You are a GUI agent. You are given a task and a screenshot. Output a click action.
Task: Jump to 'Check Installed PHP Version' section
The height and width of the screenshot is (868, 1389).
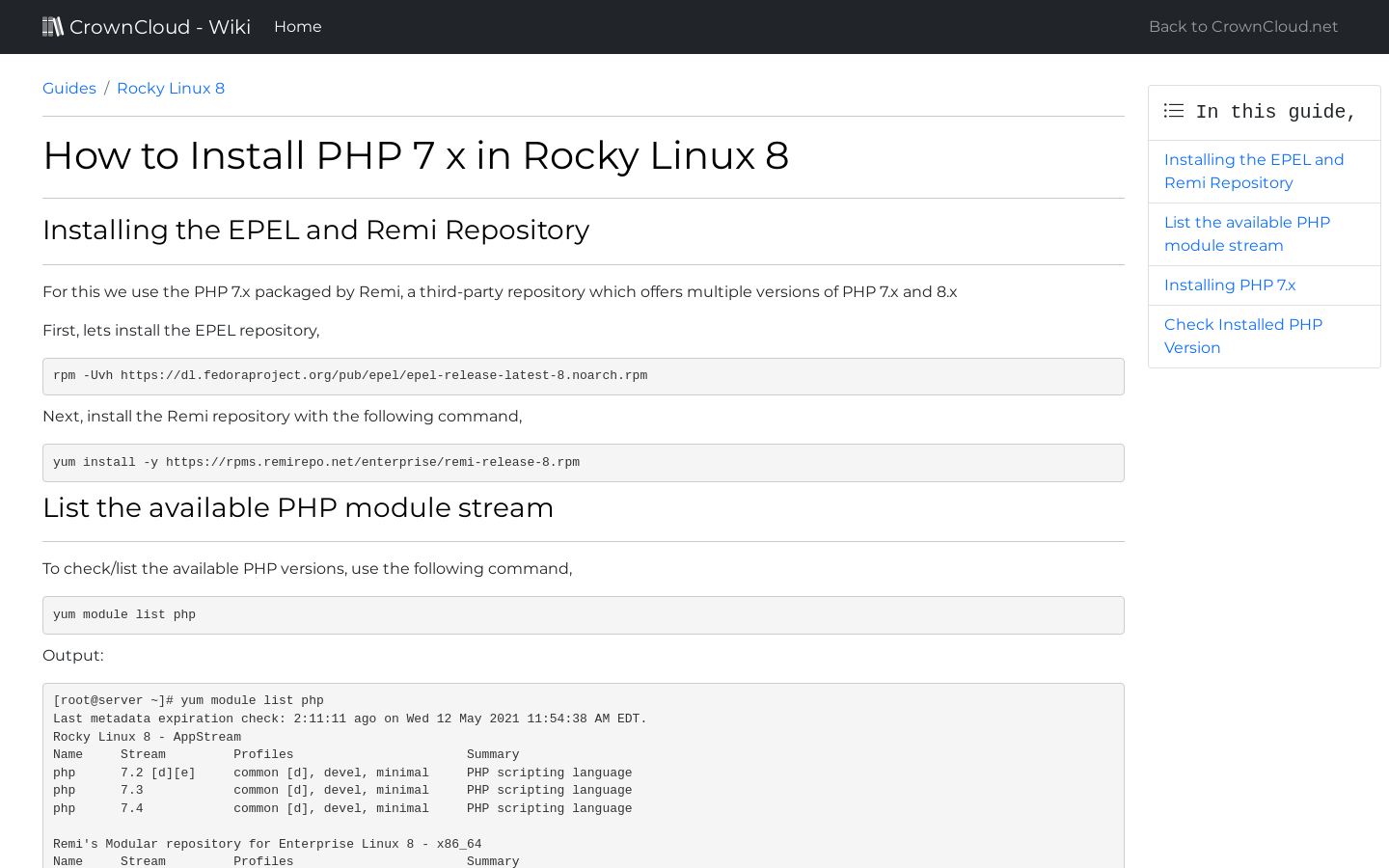coord(1242,336)
